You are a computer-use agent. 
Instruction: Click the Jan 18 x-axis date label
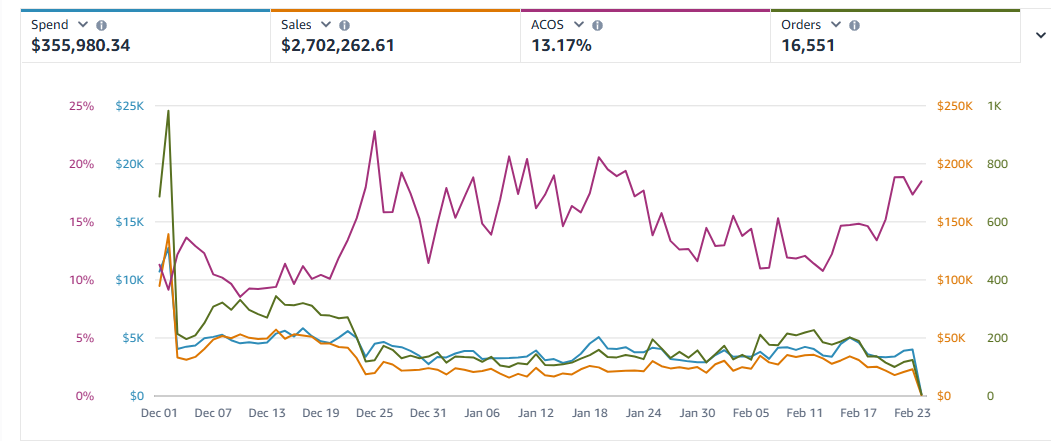tap(590, 413)
